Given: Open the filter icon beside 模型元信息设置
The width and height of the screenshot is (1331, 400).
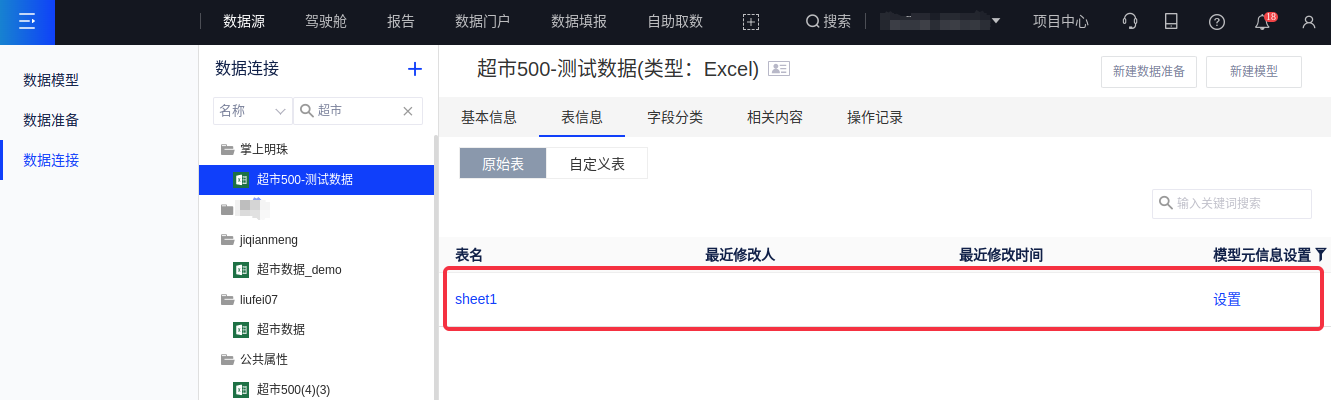Looking at the screenshot, I should pos(1321,255).
